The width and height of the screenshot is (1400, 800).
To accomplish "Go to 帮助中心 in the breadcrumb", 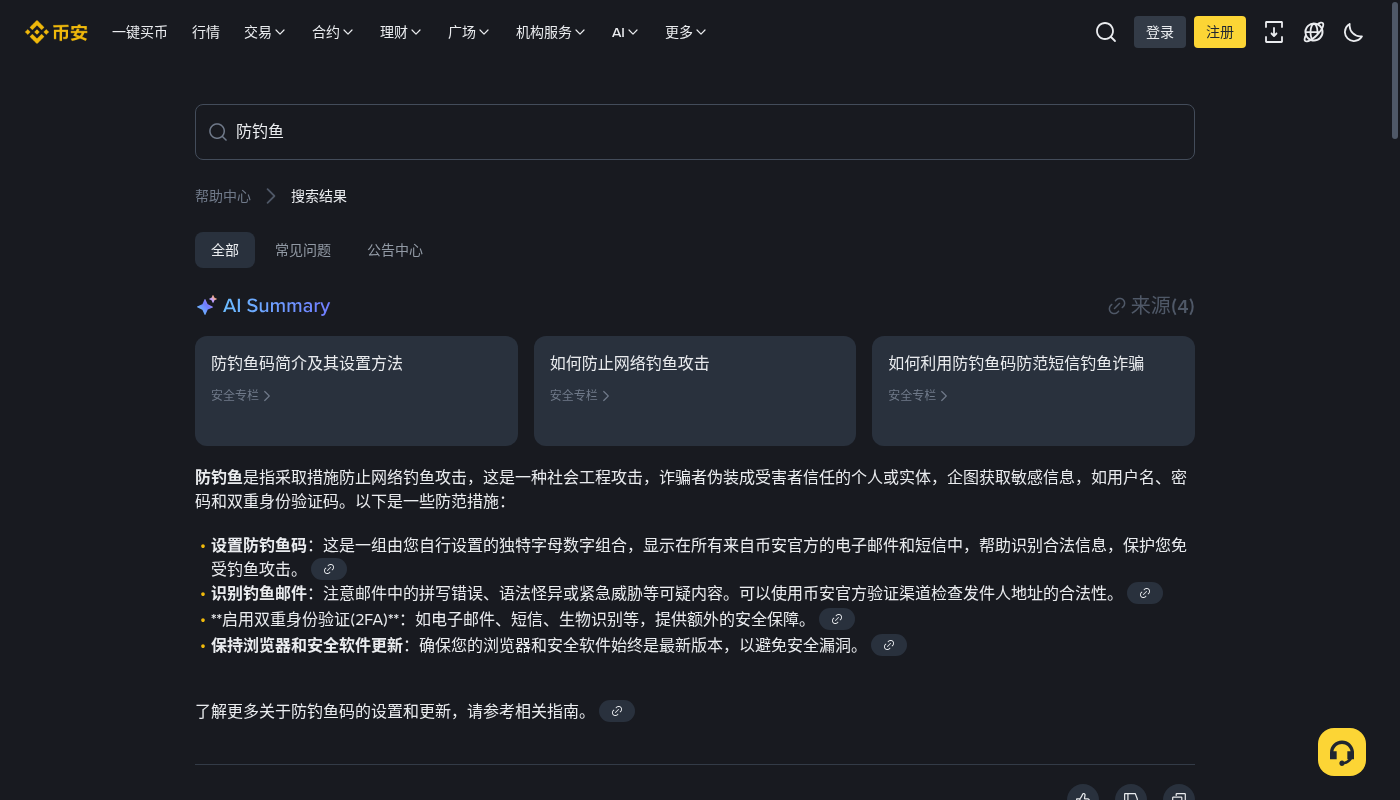I will click(x=223, y=196).
